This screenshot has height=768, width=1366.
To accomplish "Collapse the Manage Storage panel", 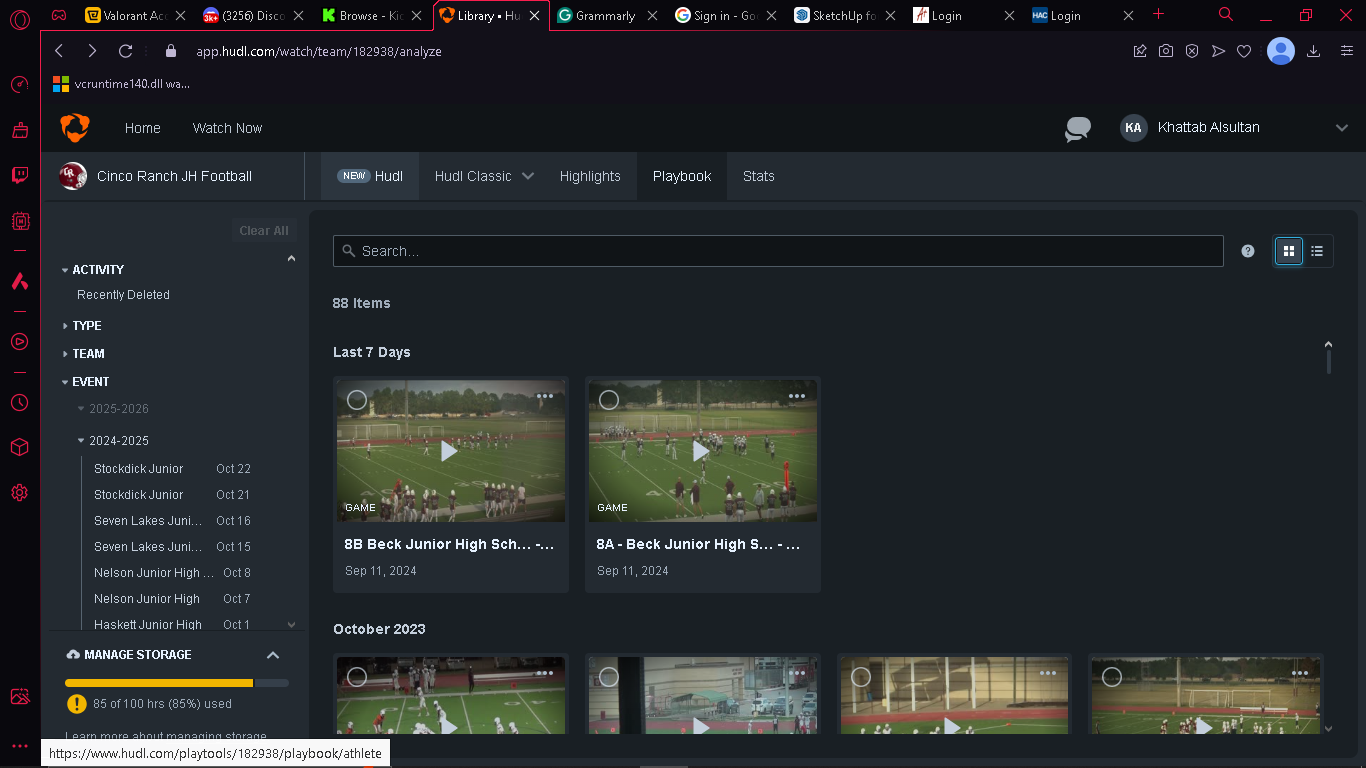I will click(273, 655).
